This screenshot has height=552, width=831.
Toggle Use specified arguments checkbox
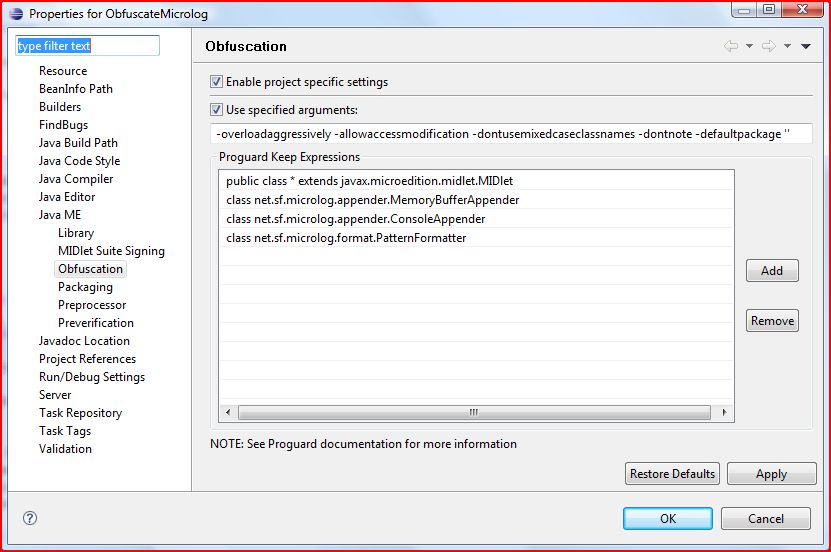coord(216,110)
